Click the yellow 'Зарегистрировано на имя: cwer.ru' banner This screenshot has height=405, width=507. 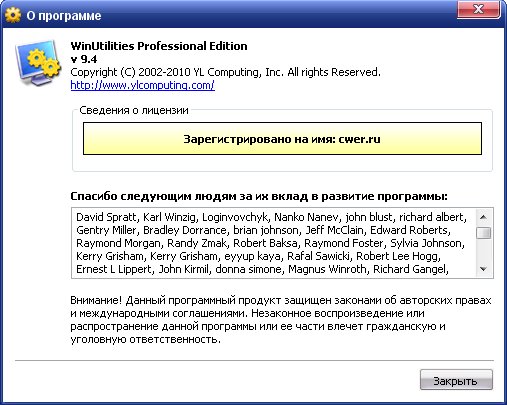coord(282,139)
